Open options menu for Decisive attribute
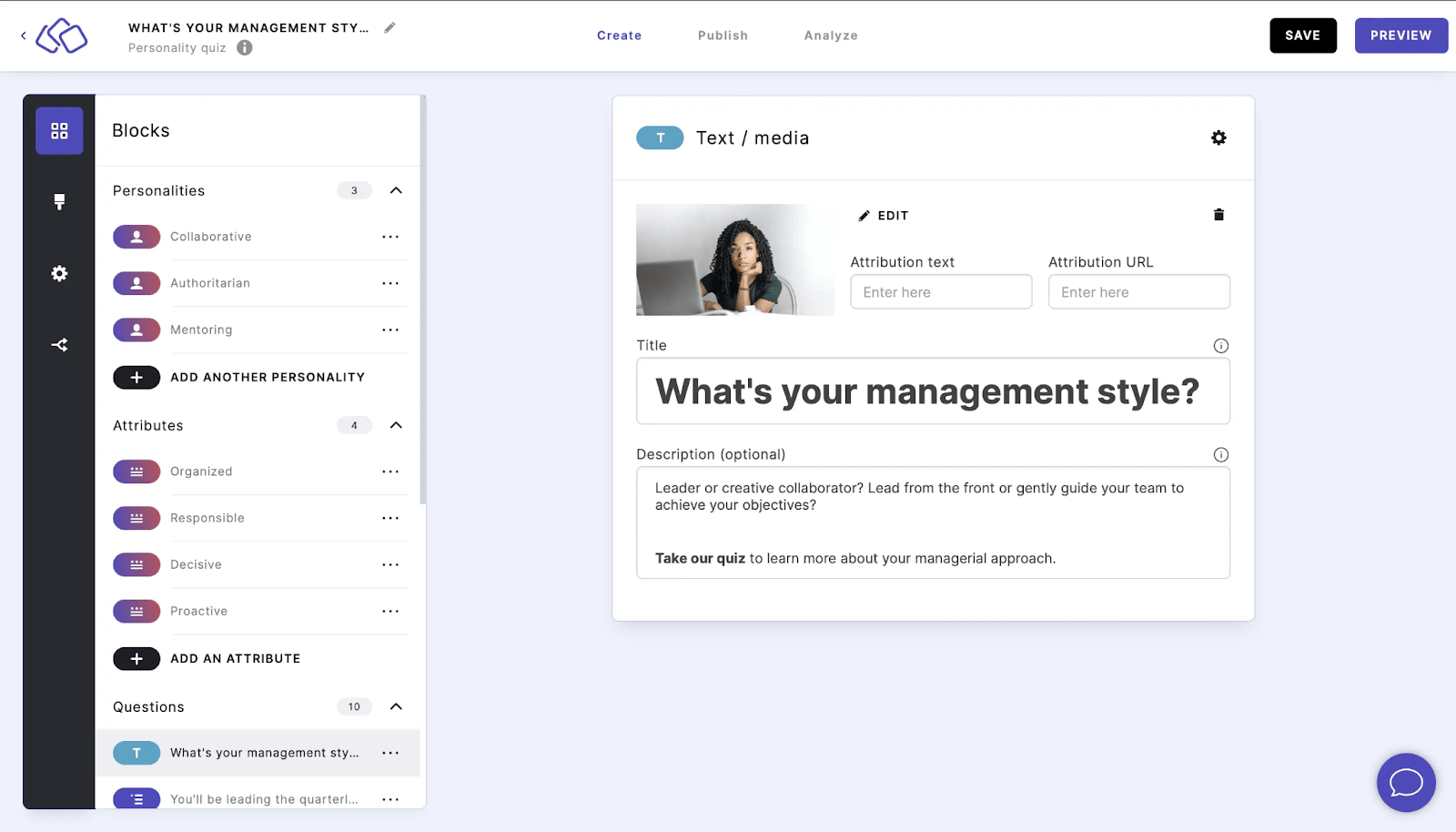Image resolution: width=1456 pixels, height=832 pixels. 390,564
